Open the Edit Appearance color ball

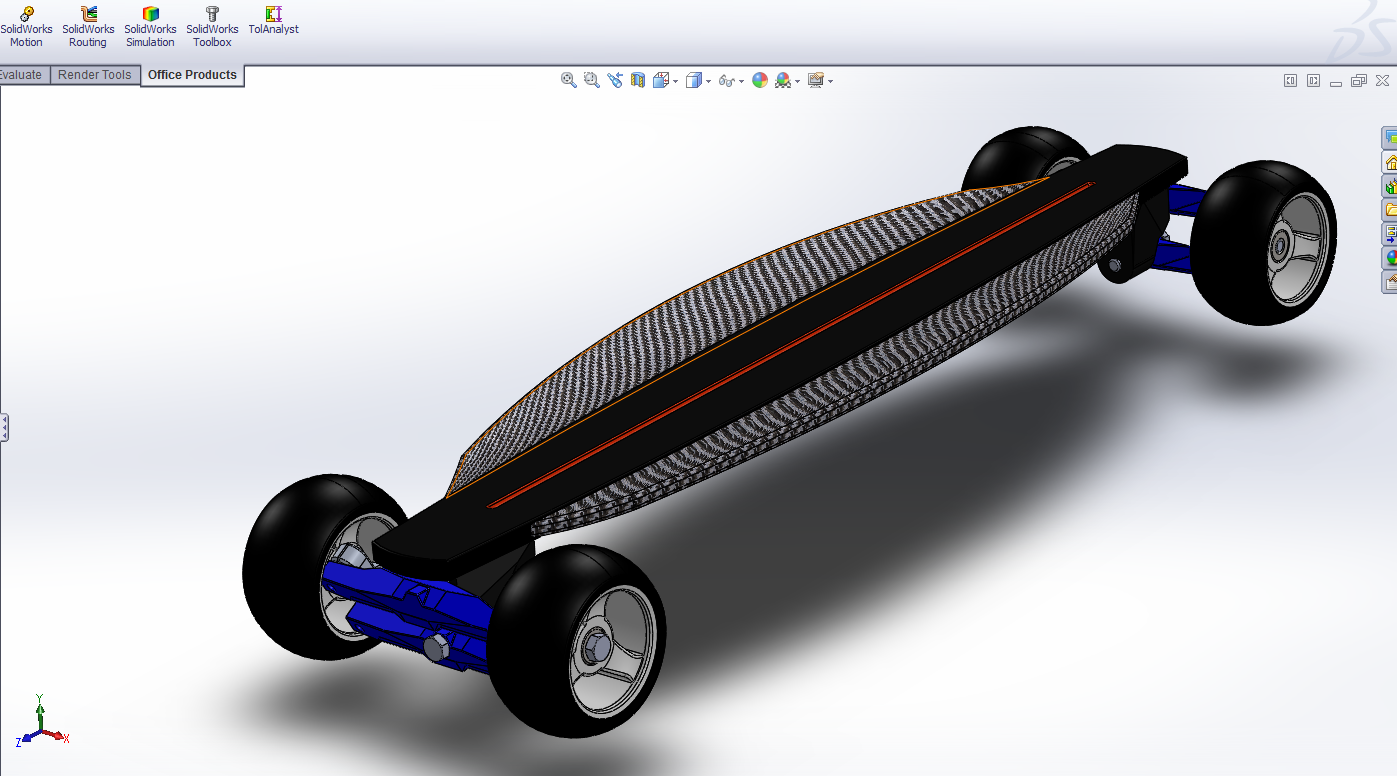coord(760,80)
